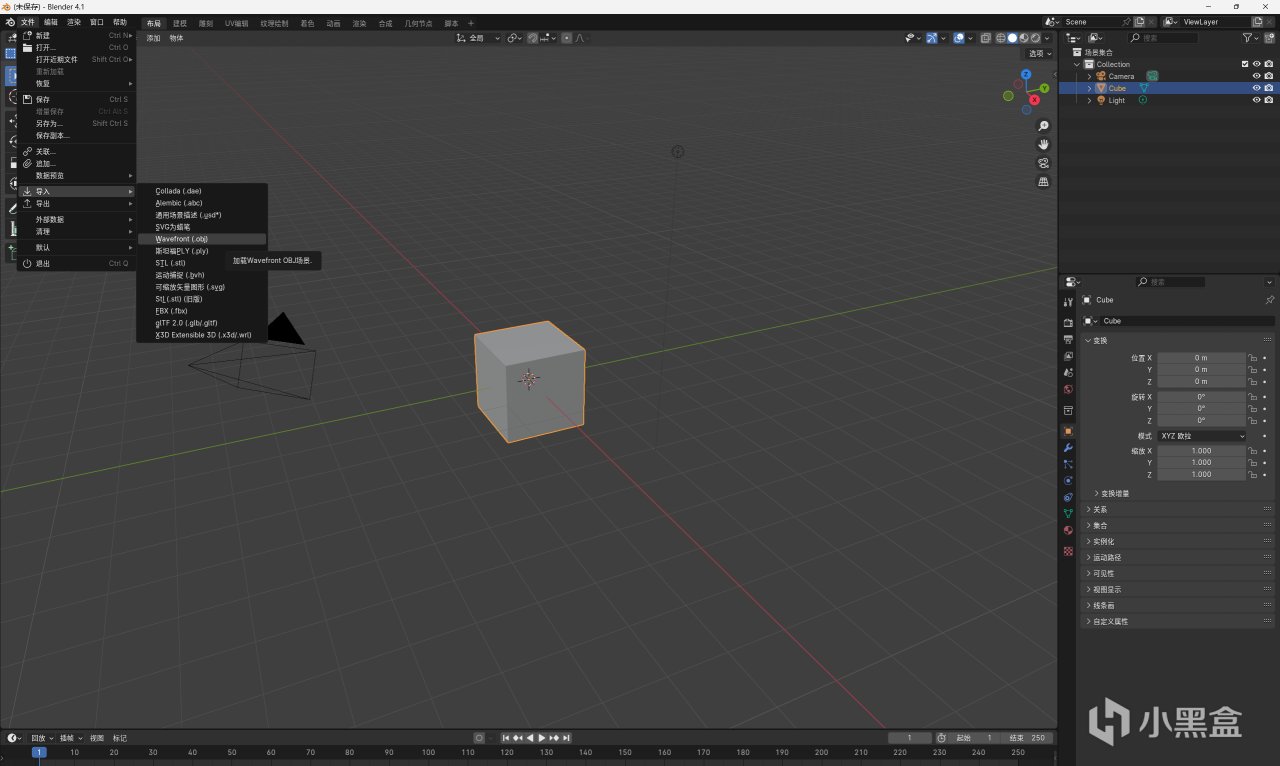Image resolution: width=1280 pixels, height=766 pixels.
Task: Expand the 关系 relations panel
Action: 1179,509
